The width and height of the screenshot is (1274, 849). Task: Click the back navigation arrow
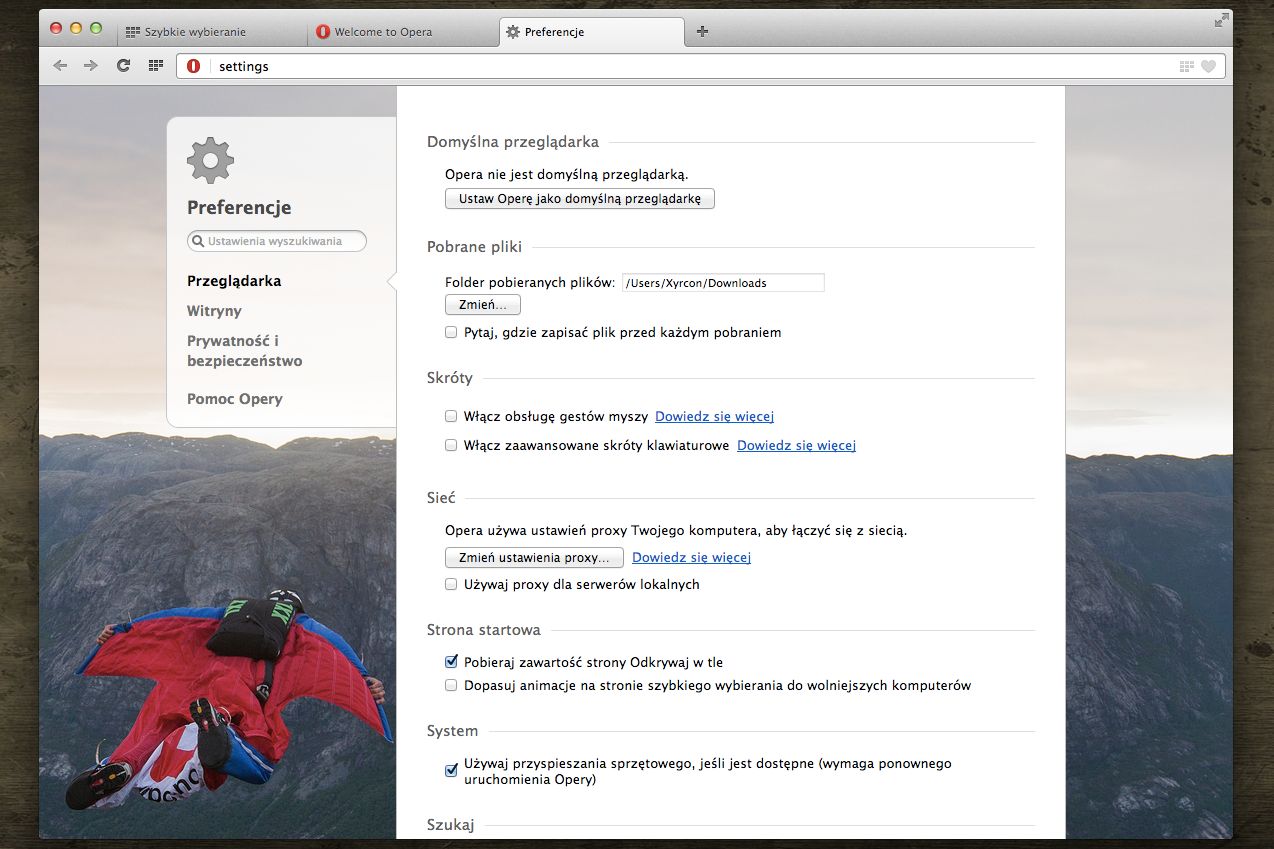point(60,66)
